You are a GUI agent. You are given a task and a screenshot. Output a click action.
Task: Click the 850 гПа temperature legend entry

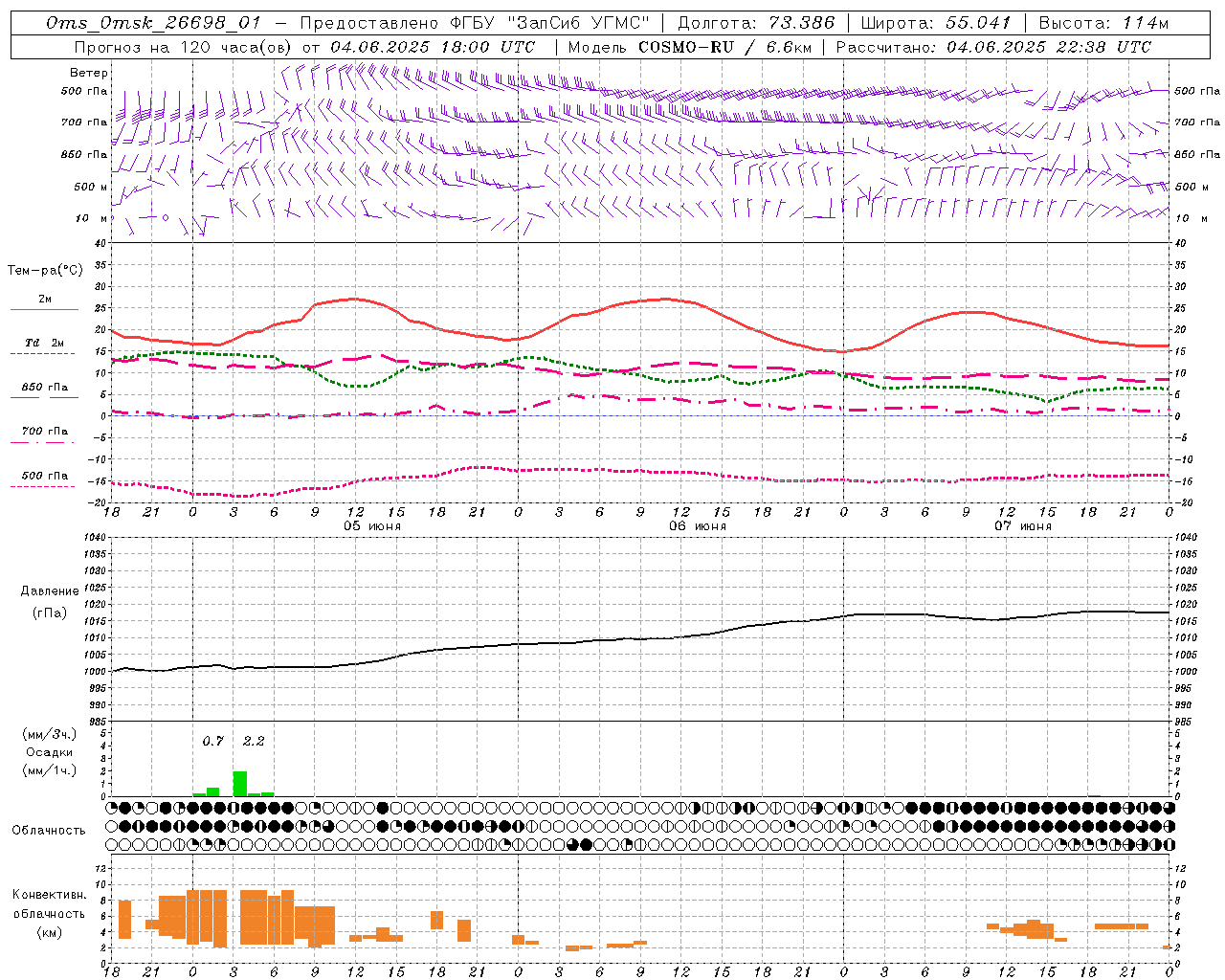tap(44, 388)
